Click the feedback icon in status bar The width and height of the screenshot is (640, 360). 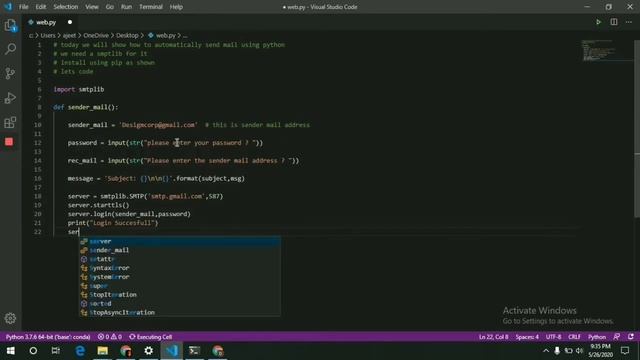[x=616, y=337]
